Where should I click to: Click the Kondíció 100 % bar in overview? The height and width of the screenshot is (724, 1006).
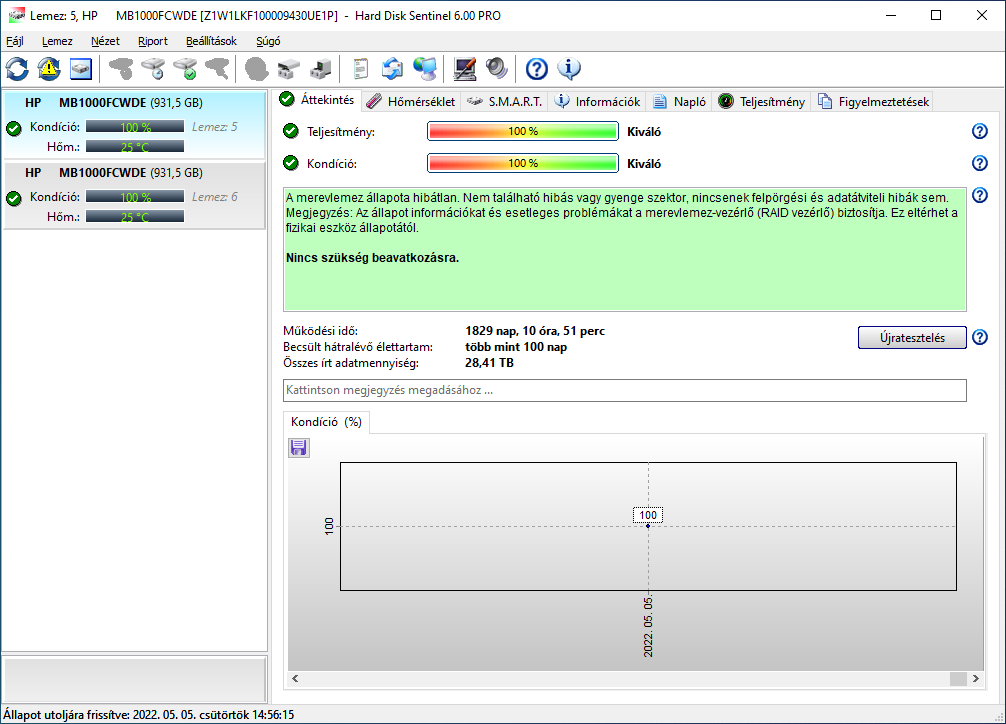[x=522, y=163]
